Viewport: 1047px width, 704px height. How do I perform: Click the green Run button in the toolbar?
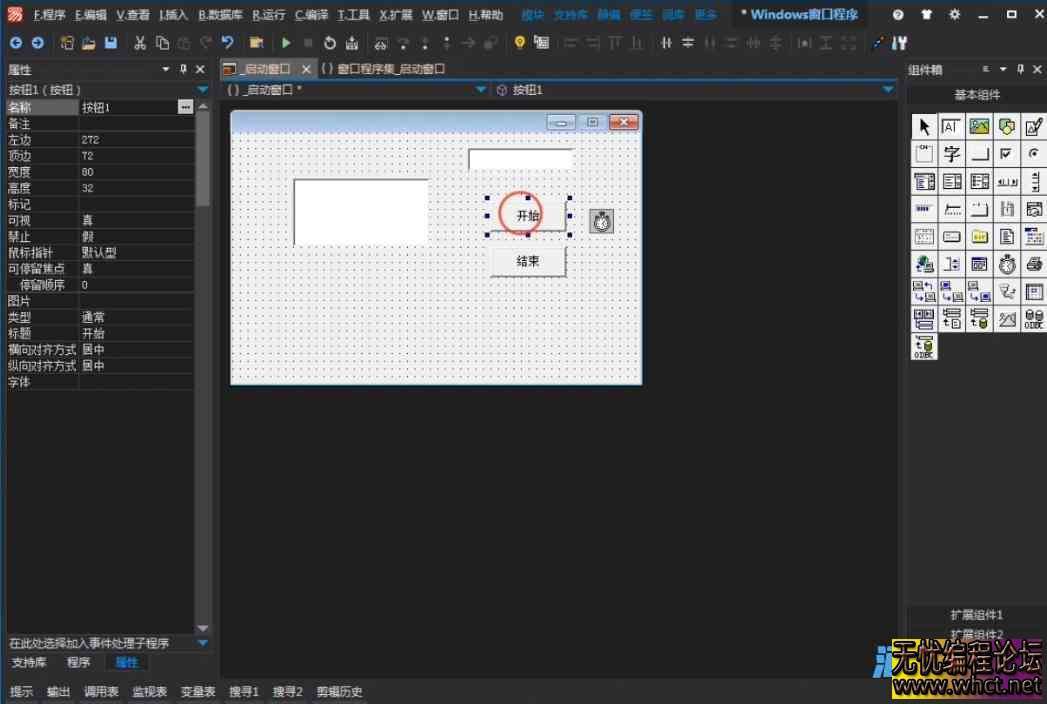[286, 43]
